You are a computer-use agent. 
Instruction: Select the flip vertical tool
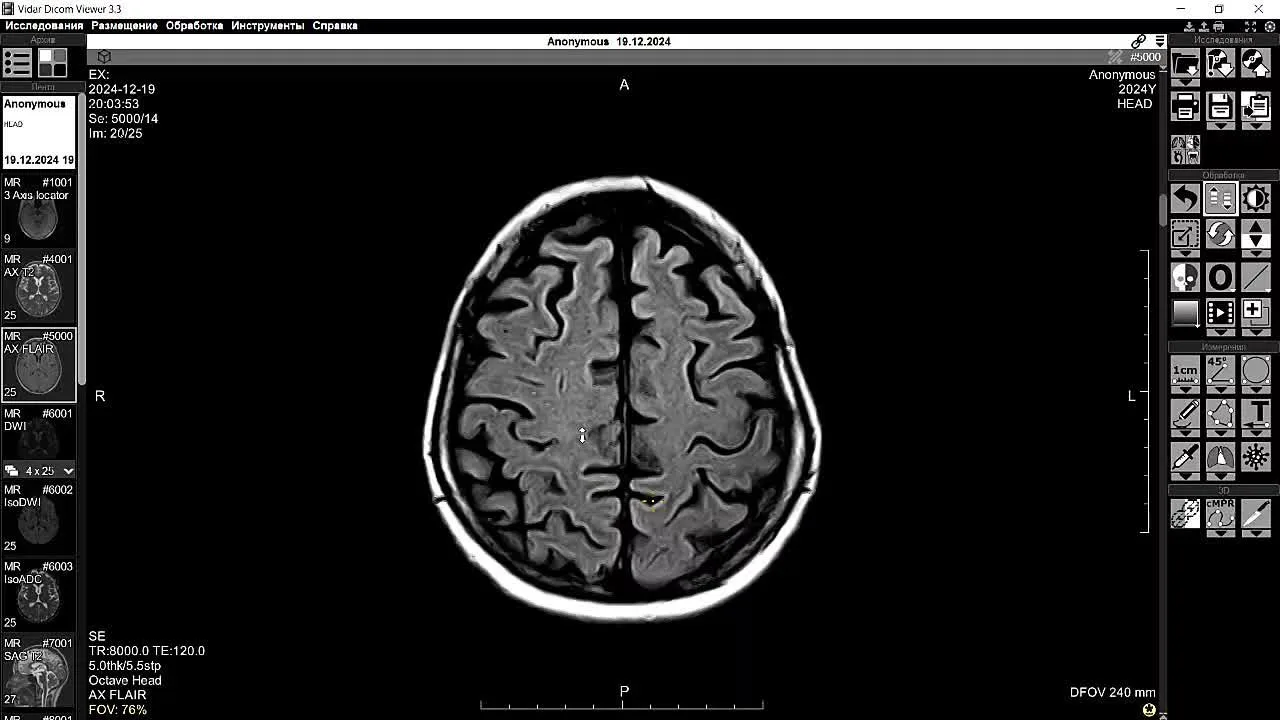pyautogui.click(x=1255, y=235)
